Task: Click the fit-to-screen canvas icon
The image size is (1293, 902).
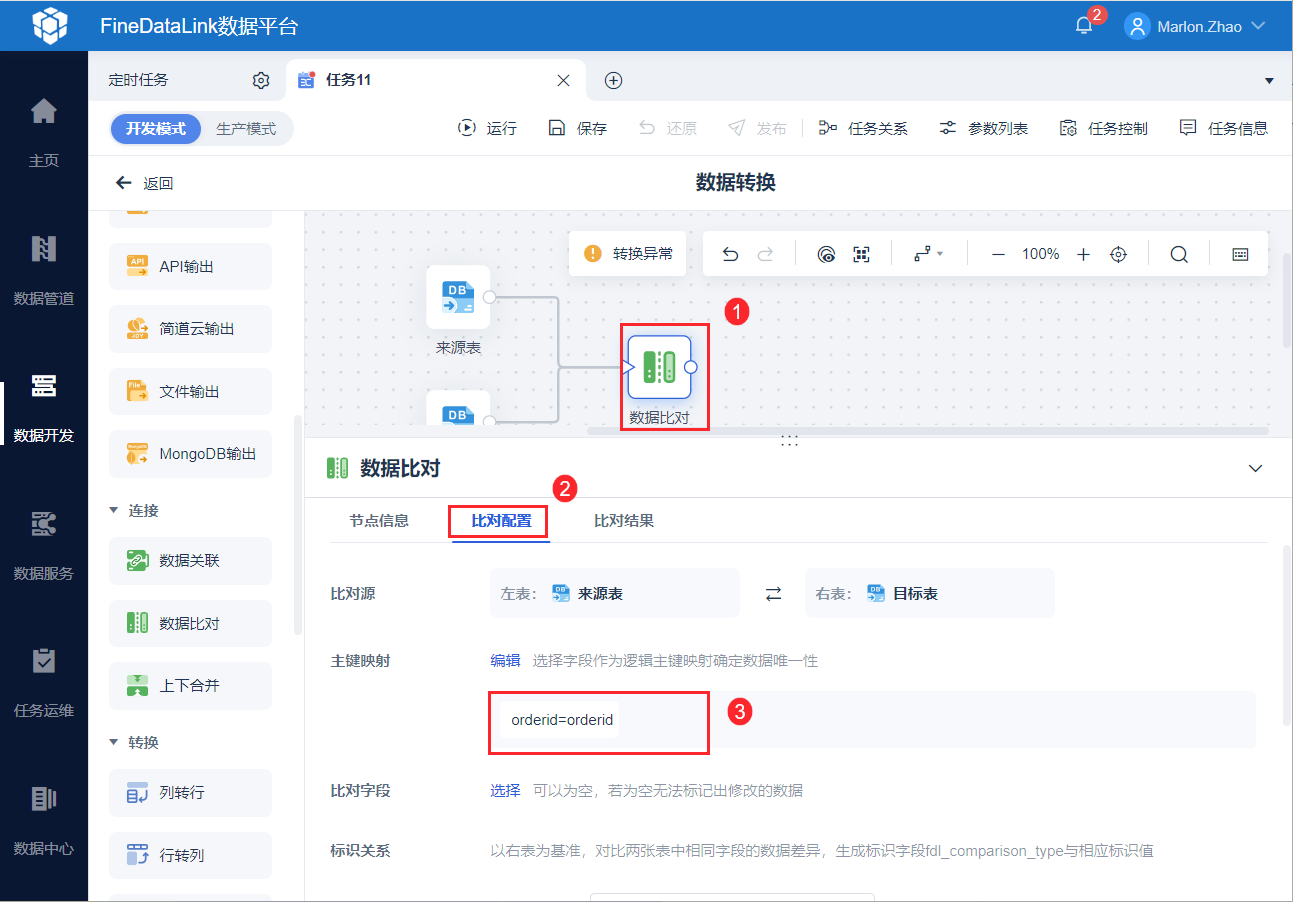Action: 861,254
